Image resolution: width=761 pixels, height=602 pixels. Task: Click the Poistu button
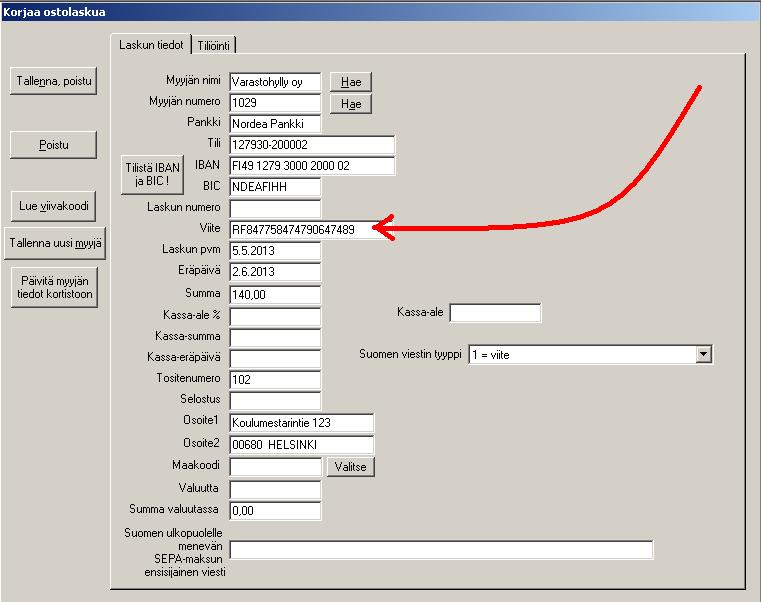click(53, 145)
